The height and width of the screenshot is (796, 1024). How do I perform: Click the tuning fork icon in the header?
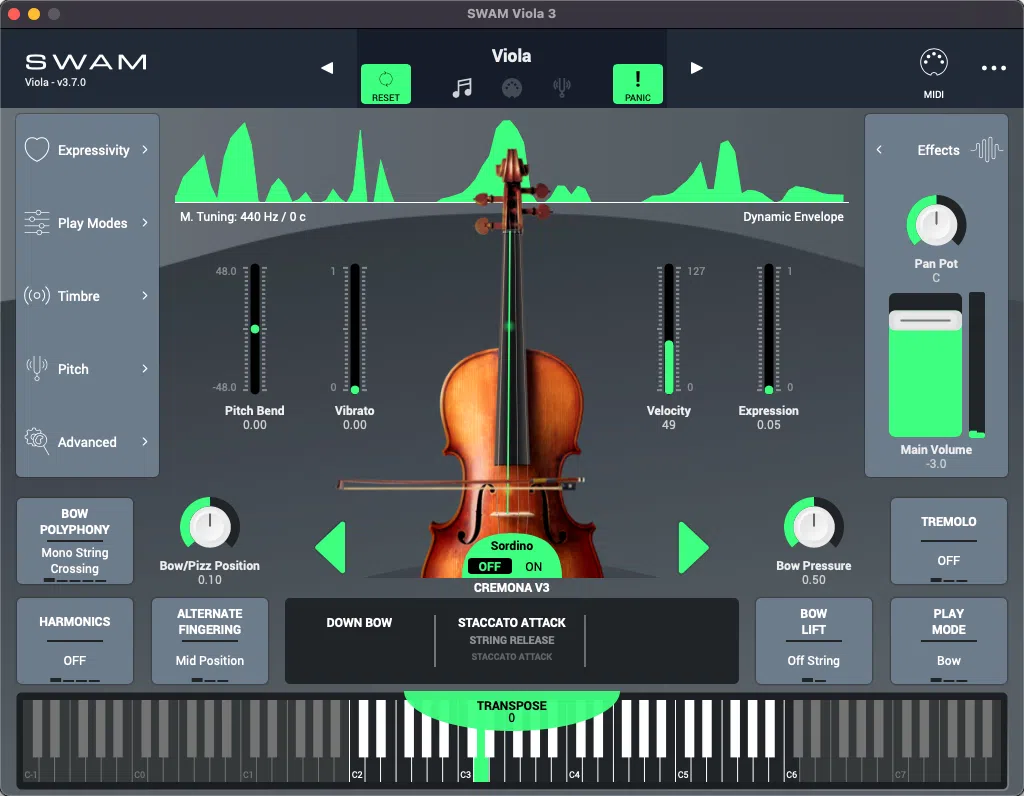pos(562,86)
